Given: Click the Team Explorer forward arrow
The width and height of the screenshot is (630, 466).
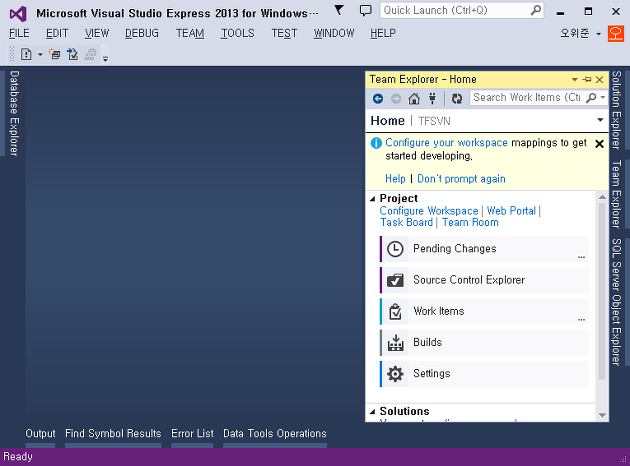Looking at the screenshot, I should pyautogui.click(x=396, y=98).
